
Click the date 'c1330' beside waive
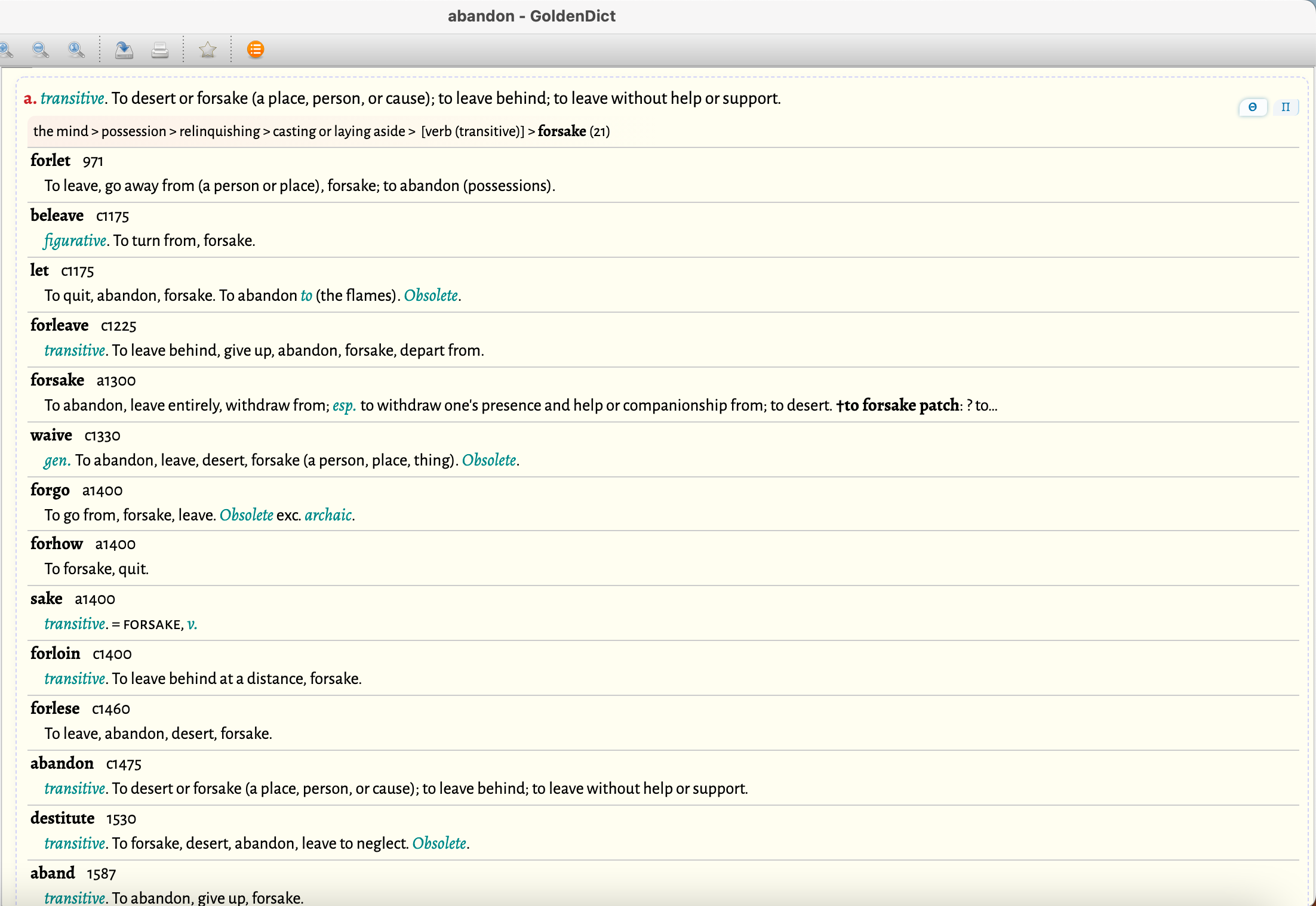(103, 436)
